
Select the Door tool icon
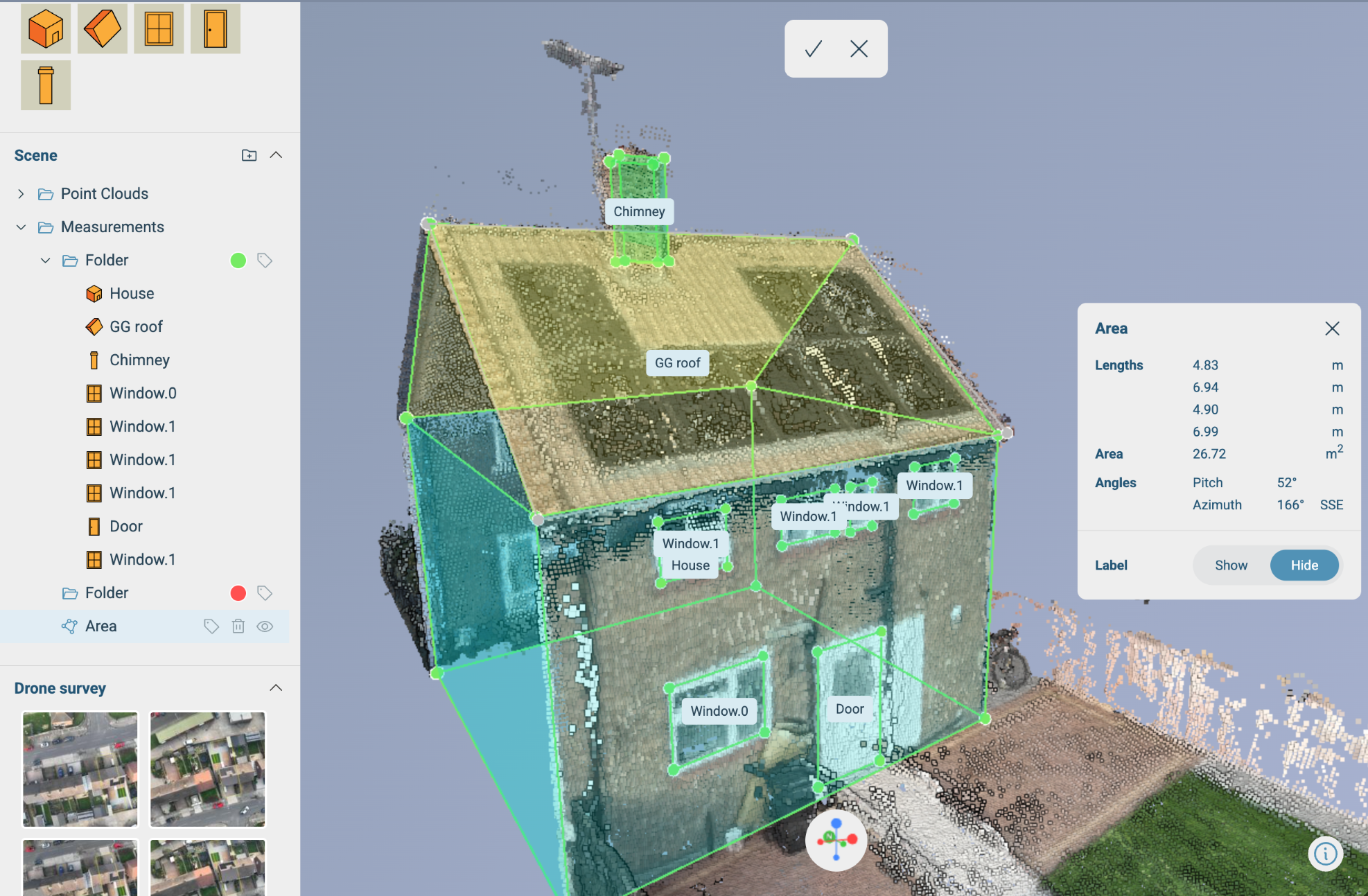tap(215, 28)
